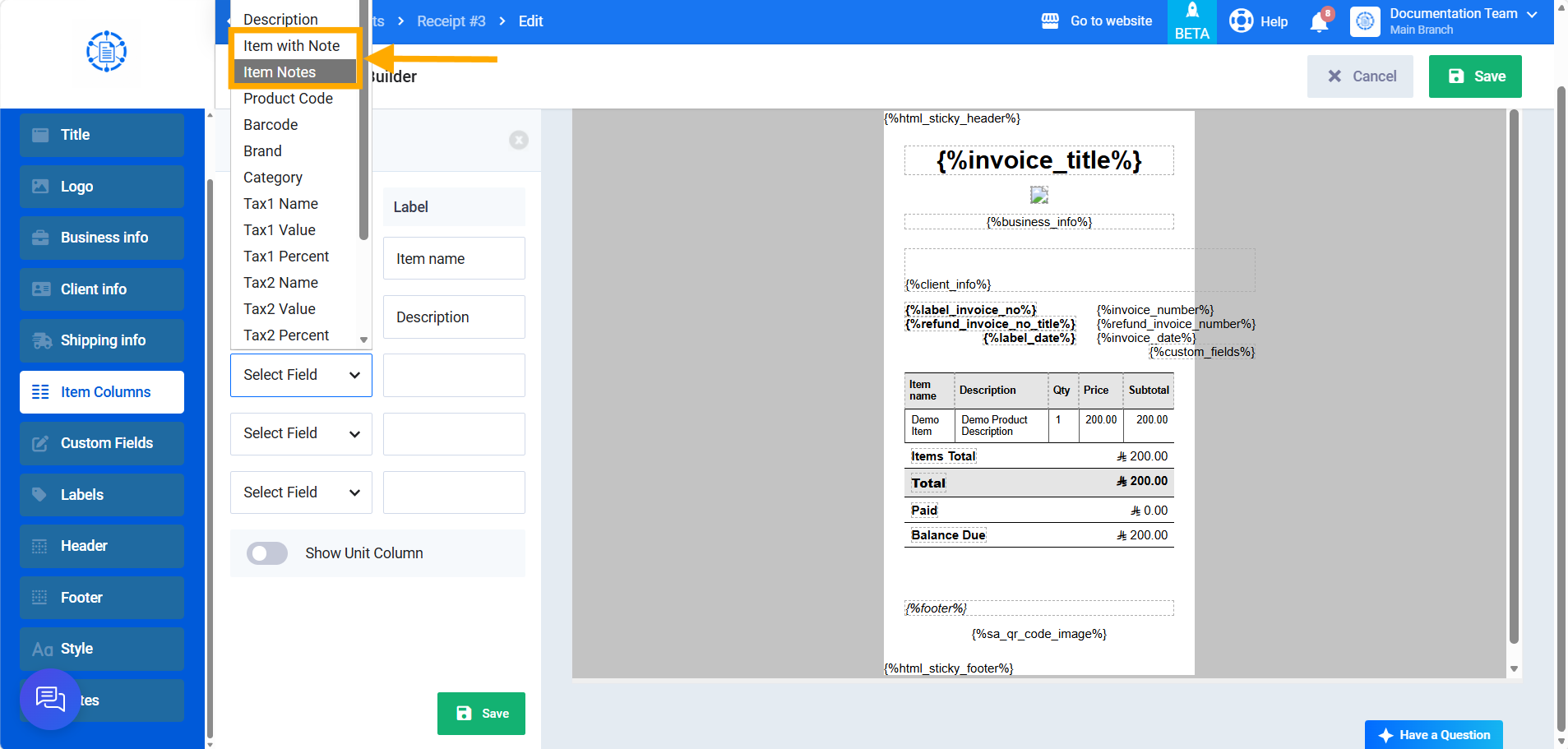Image resolution: width=1568 pixels, height=749 pixels.
Task: Select the Tax1 Percent option
Action: tap(294, 257)
